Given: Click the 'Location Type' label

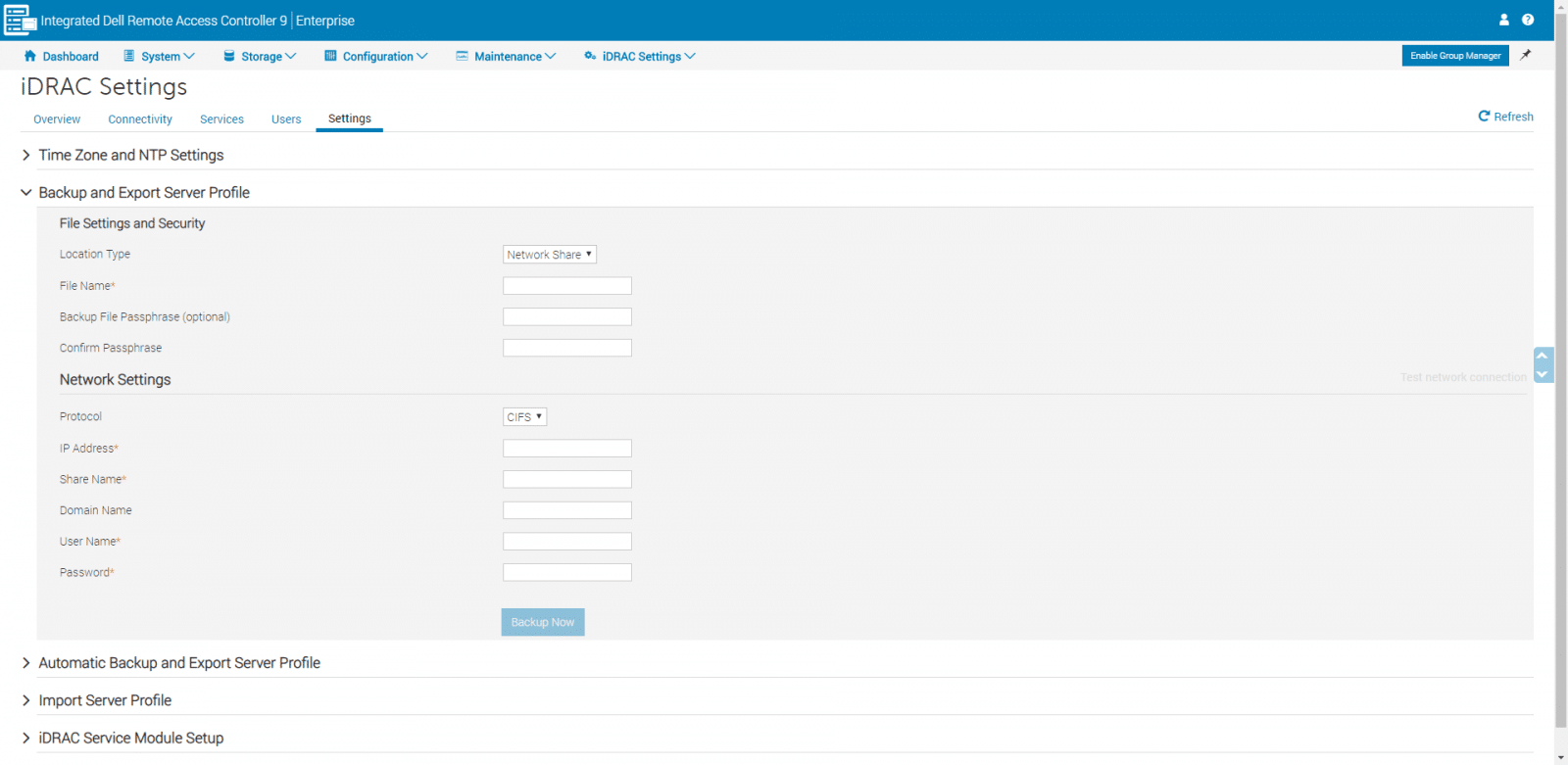Looking at the screenshot, I should point(95,255).
